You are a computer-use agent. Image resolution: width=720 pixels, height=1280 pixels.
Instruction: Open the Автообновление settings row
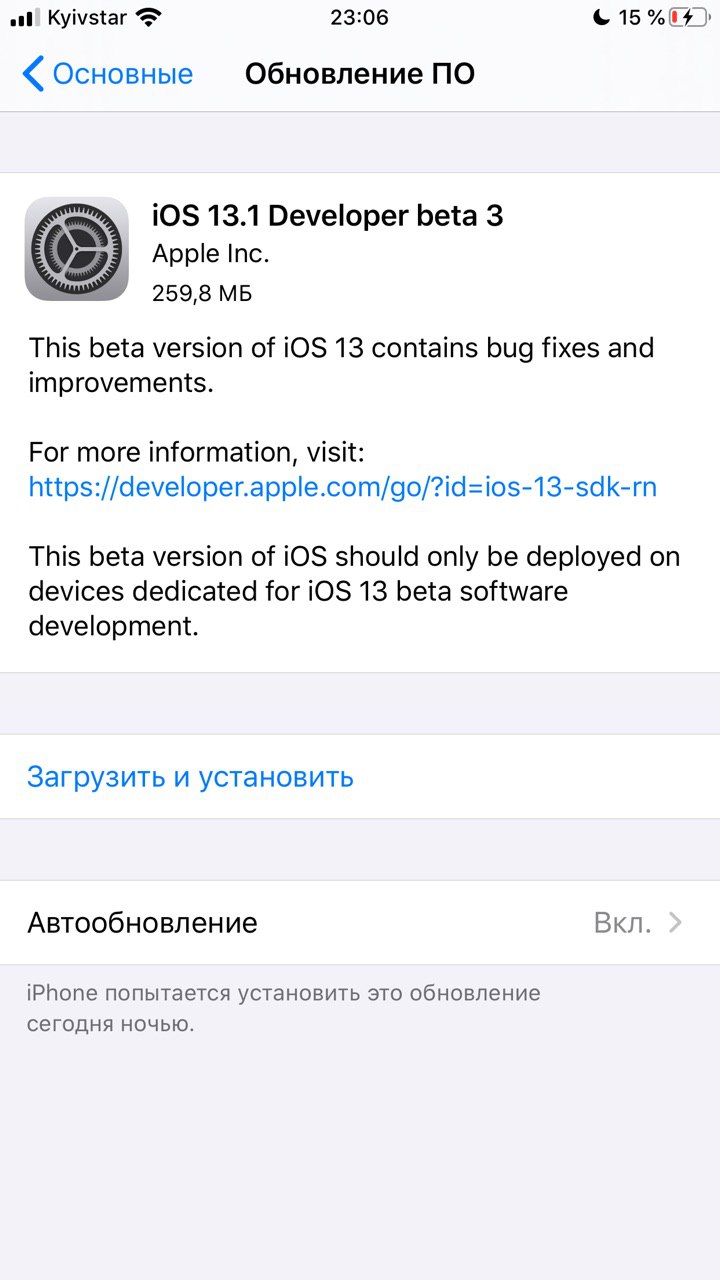[360, 922]
